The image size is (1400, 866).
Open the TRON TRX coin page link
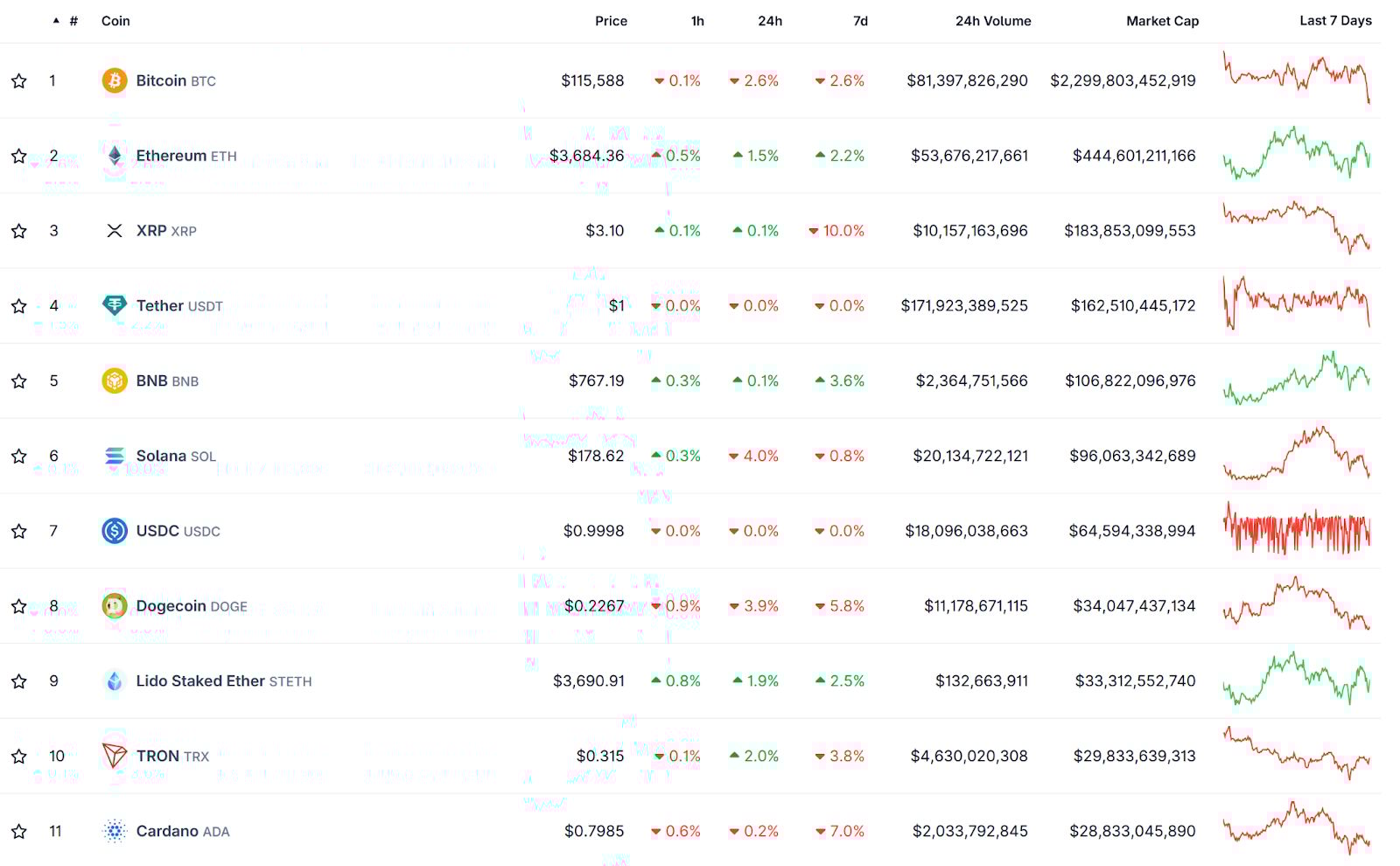[x=172, y=756]
